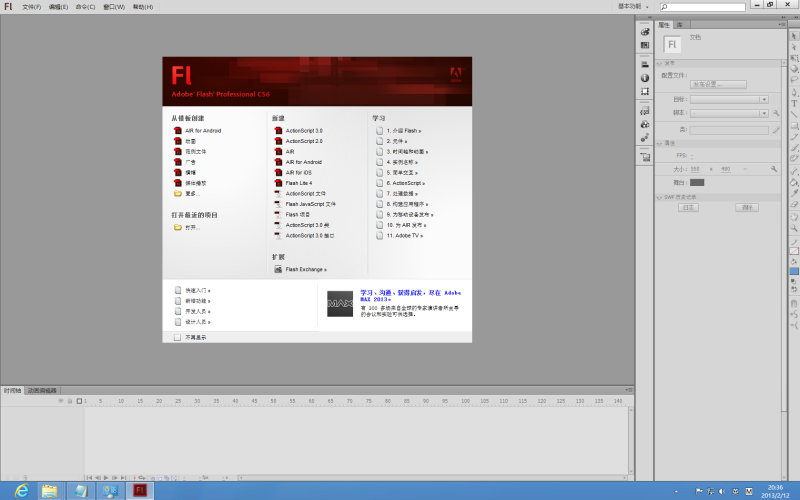Toggle show all layers as outlines
Screen dimensions: 800x500
pyautogui.click(x=79, y=401)
